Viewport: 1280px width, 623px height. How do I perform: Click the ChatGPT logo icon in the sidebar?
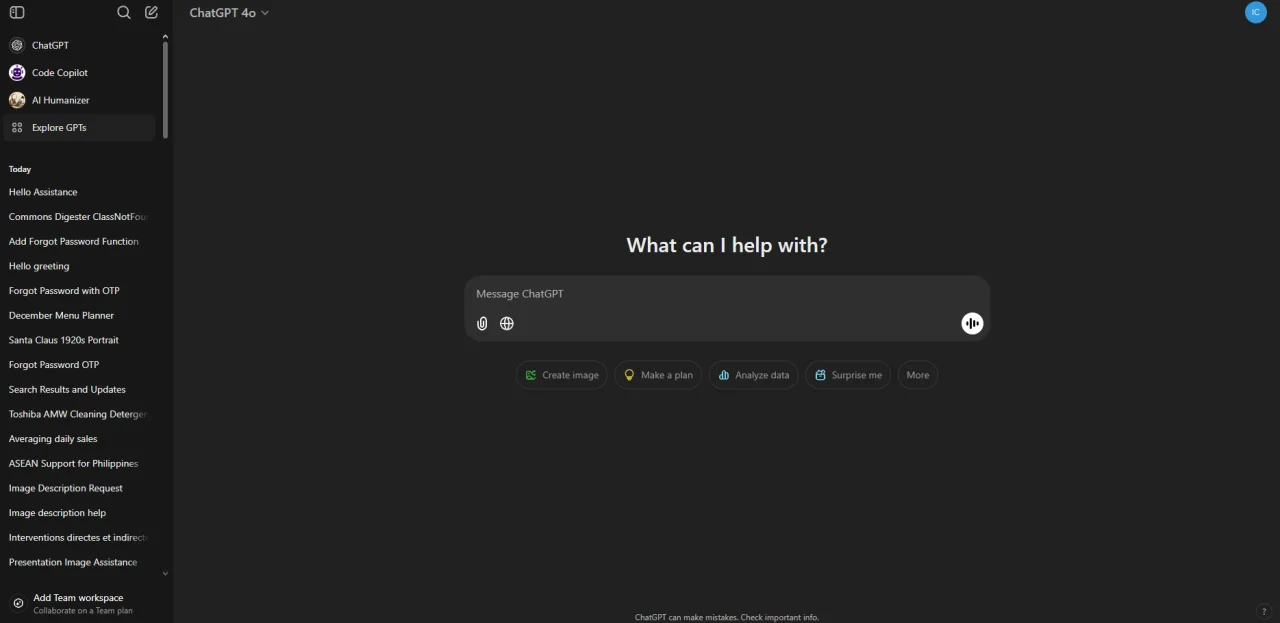[17, 45]
